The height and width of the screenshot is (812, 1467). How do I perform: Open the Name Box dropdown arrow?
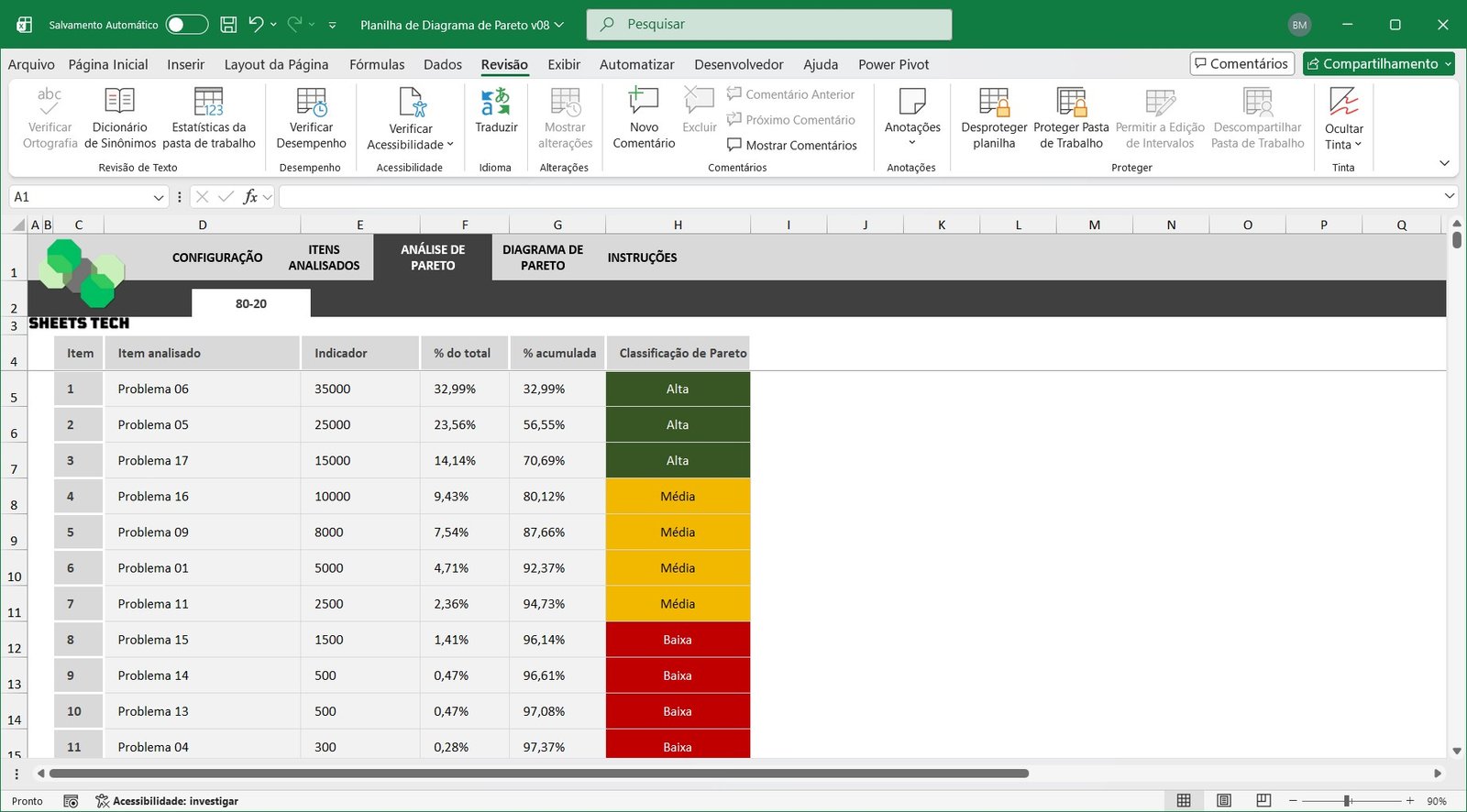click(x=158, y=197)
